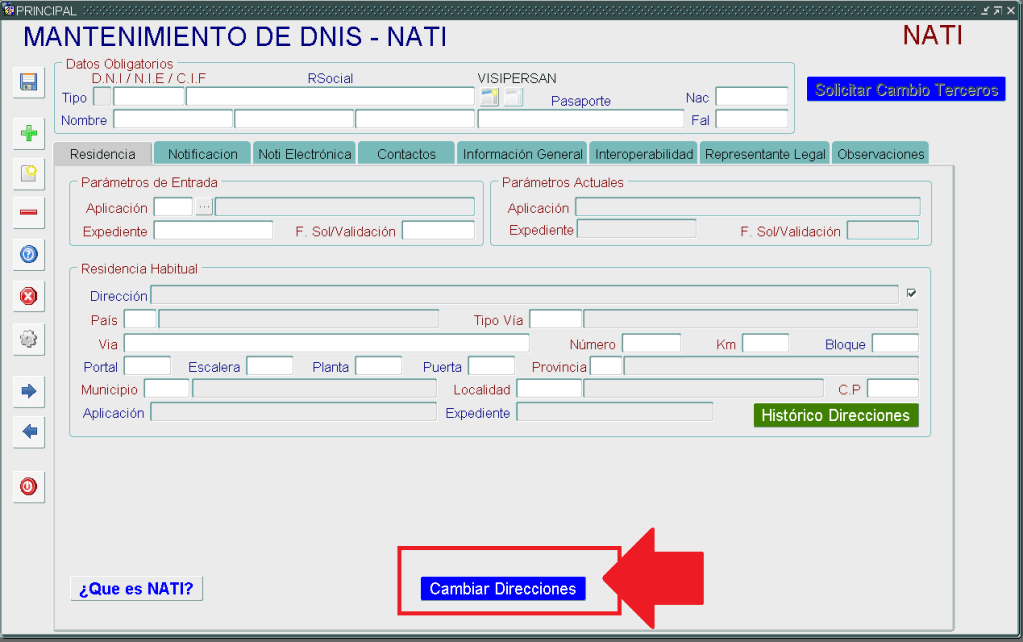Click the blue question mark query icon
The image size is (1023, 642).
[x=28, y=254]
